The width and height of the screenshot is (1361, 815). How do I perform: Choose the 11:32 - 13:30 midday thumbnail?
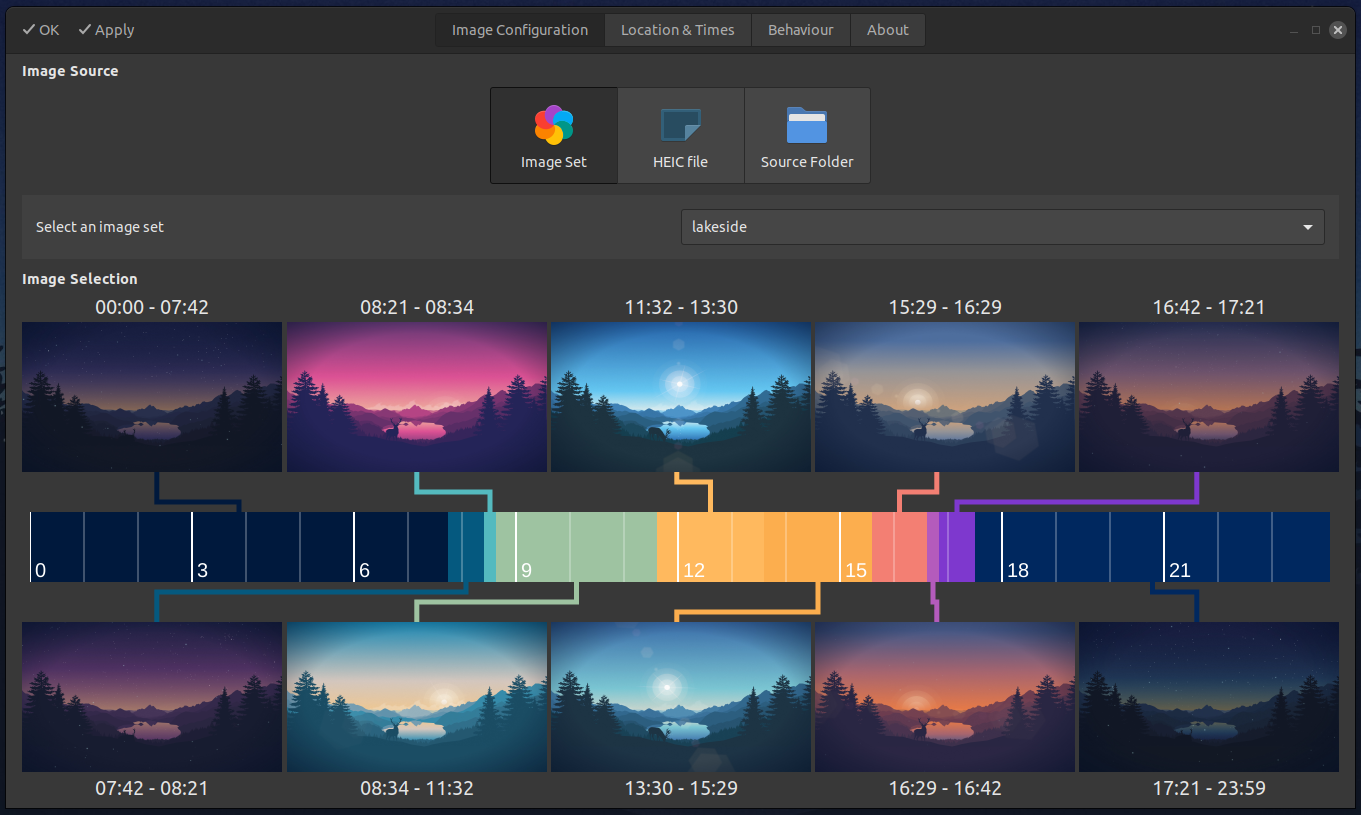[681, 396]
